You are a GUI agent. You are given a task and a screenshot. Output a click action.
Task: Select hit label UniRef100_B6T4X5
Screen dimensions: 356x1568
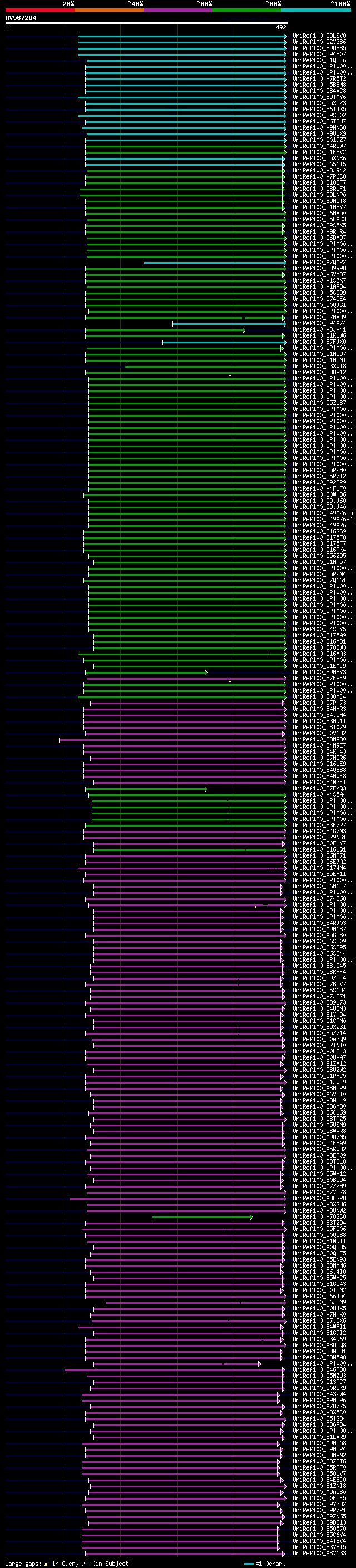pos(319,109)
